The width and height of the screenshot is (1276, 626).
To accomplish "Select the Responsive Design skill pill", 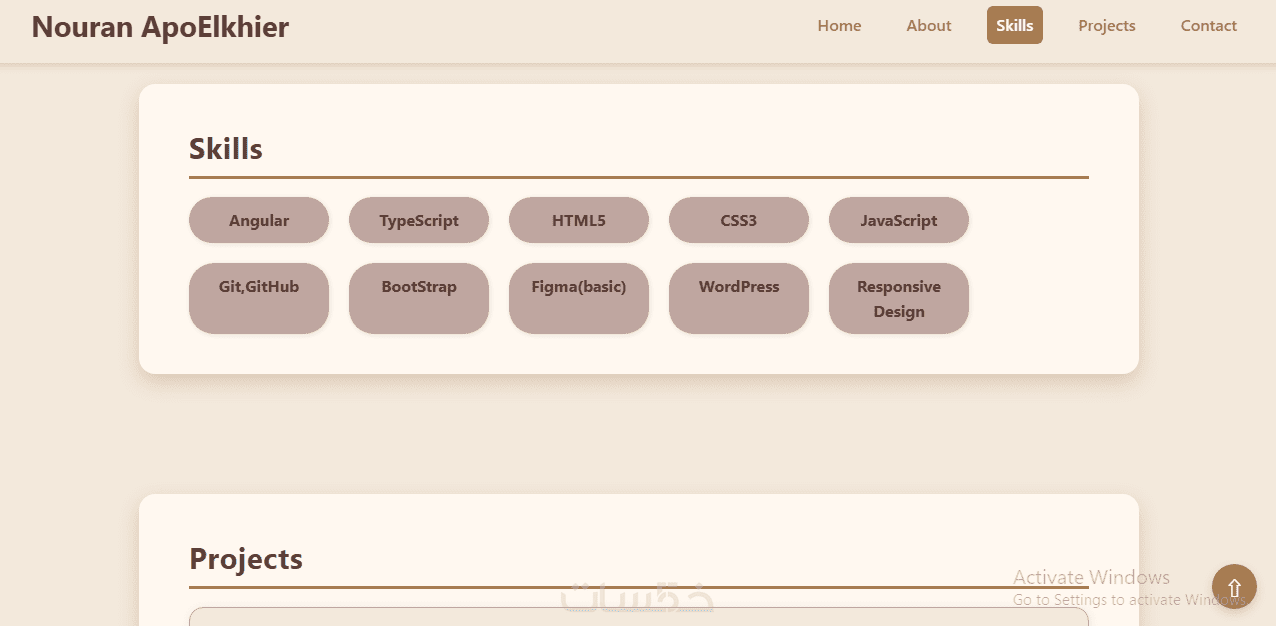I will pyautogui.click(x=899, y=298).
